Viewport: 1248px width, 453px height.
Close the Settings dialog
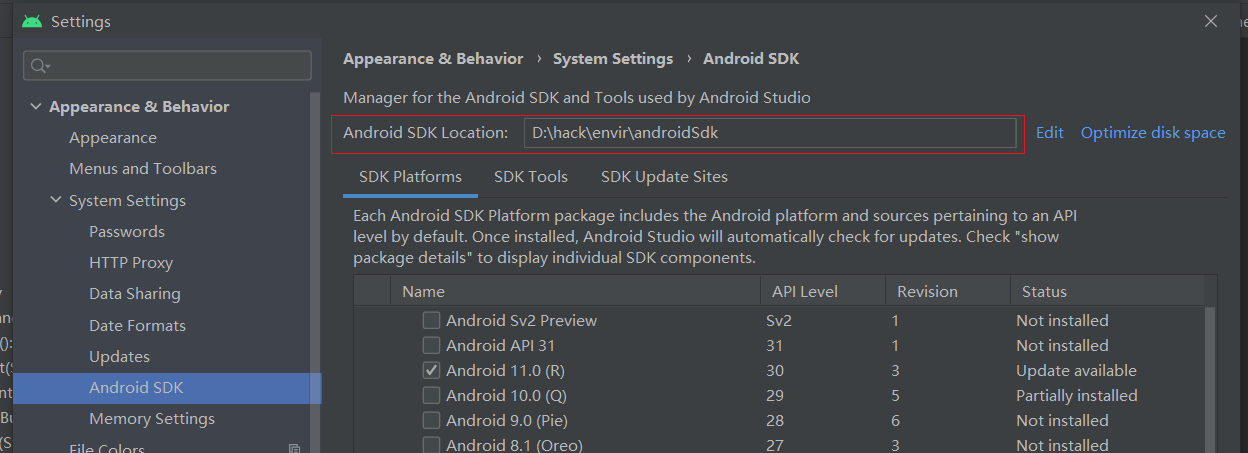[x=1211, y=21]
